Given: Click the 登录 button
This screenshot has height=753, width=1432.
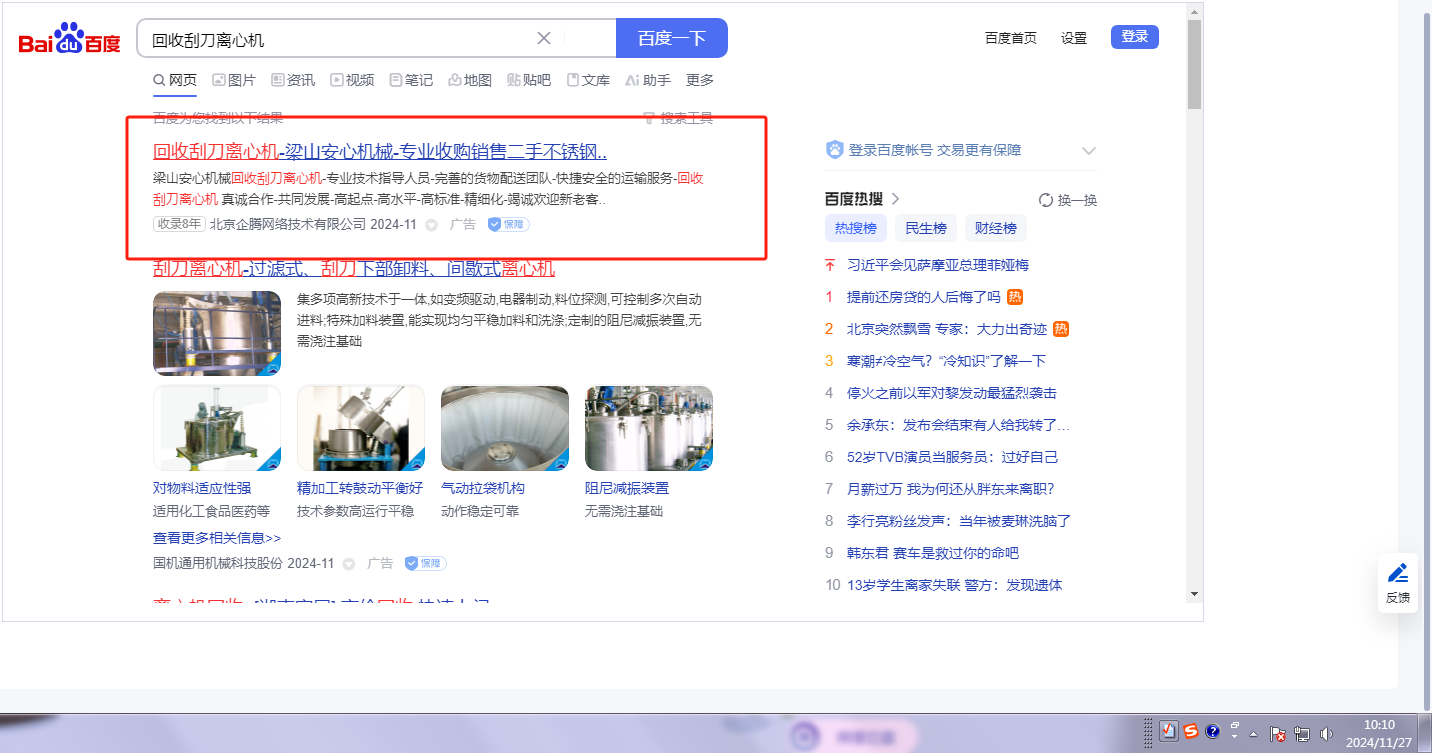Looking at the screenshot, I should point(1135,37).
